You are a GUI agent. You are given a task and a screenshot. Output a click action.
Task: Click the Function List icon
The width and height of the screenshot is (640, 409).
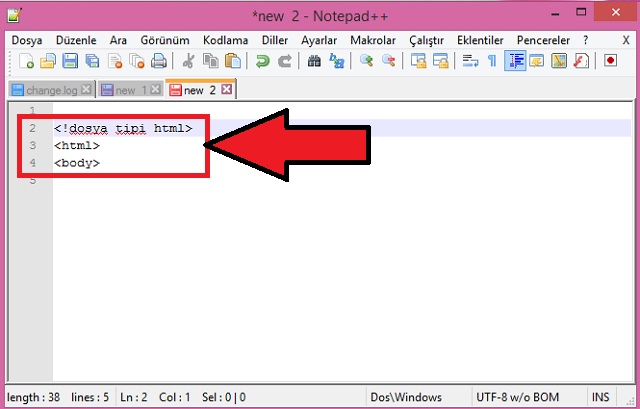click(581, 61)
